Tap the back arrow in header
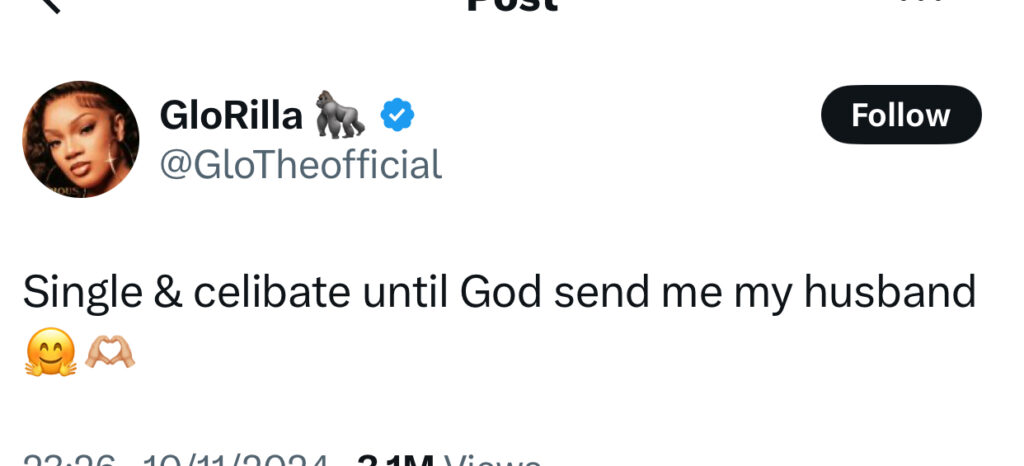 pyautogui.click(x=46, y=4)
